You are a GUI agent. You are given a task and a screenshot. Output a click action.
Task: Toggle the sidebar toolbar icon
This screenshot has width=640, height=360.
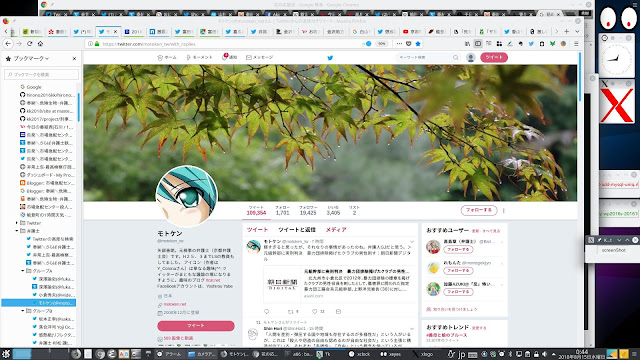click(478, 44)
